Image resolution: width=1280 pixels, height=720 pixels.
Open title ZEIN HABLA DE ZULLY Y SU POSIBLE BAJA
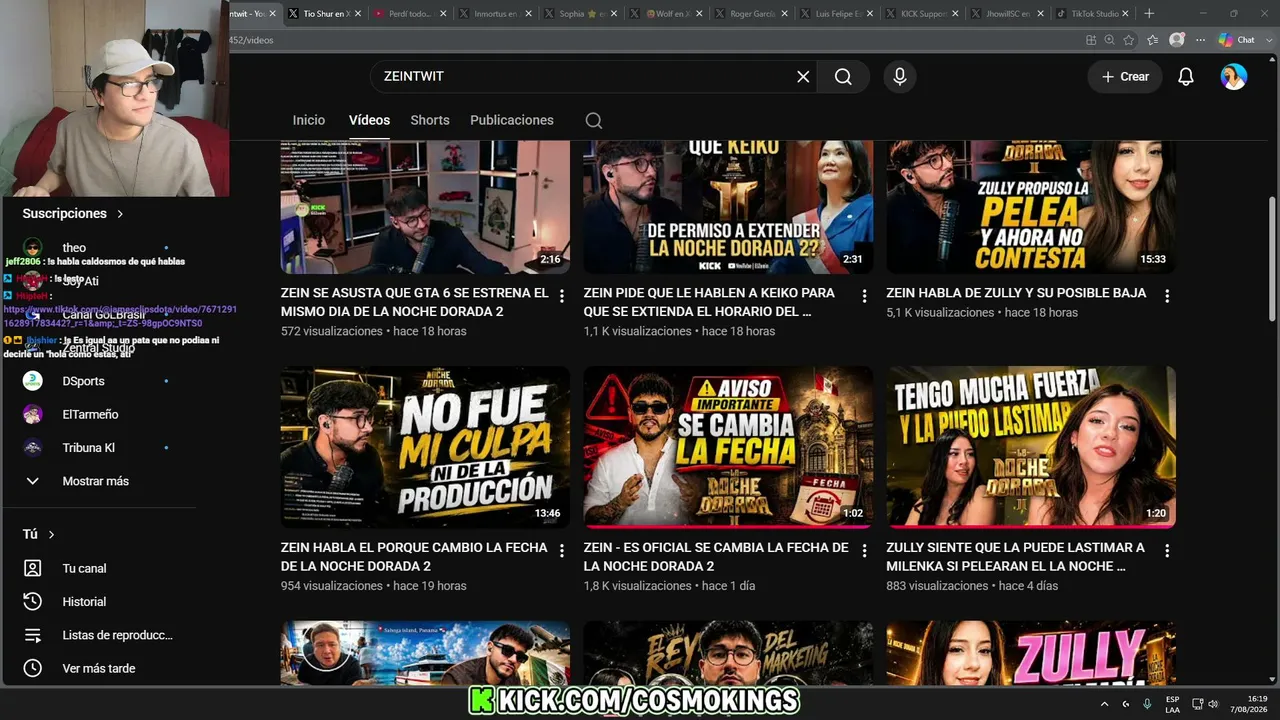1016,293
